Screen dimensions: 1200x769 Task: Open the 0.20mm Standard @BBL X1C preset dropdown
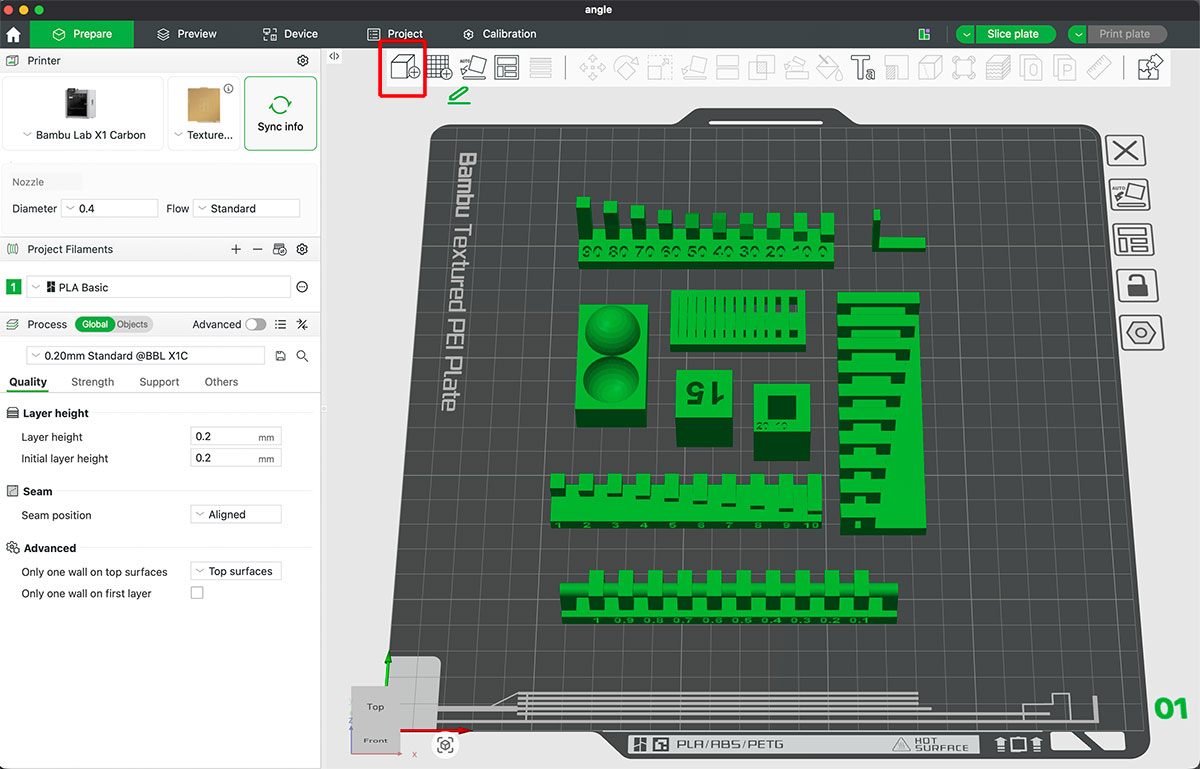point(145,356)
